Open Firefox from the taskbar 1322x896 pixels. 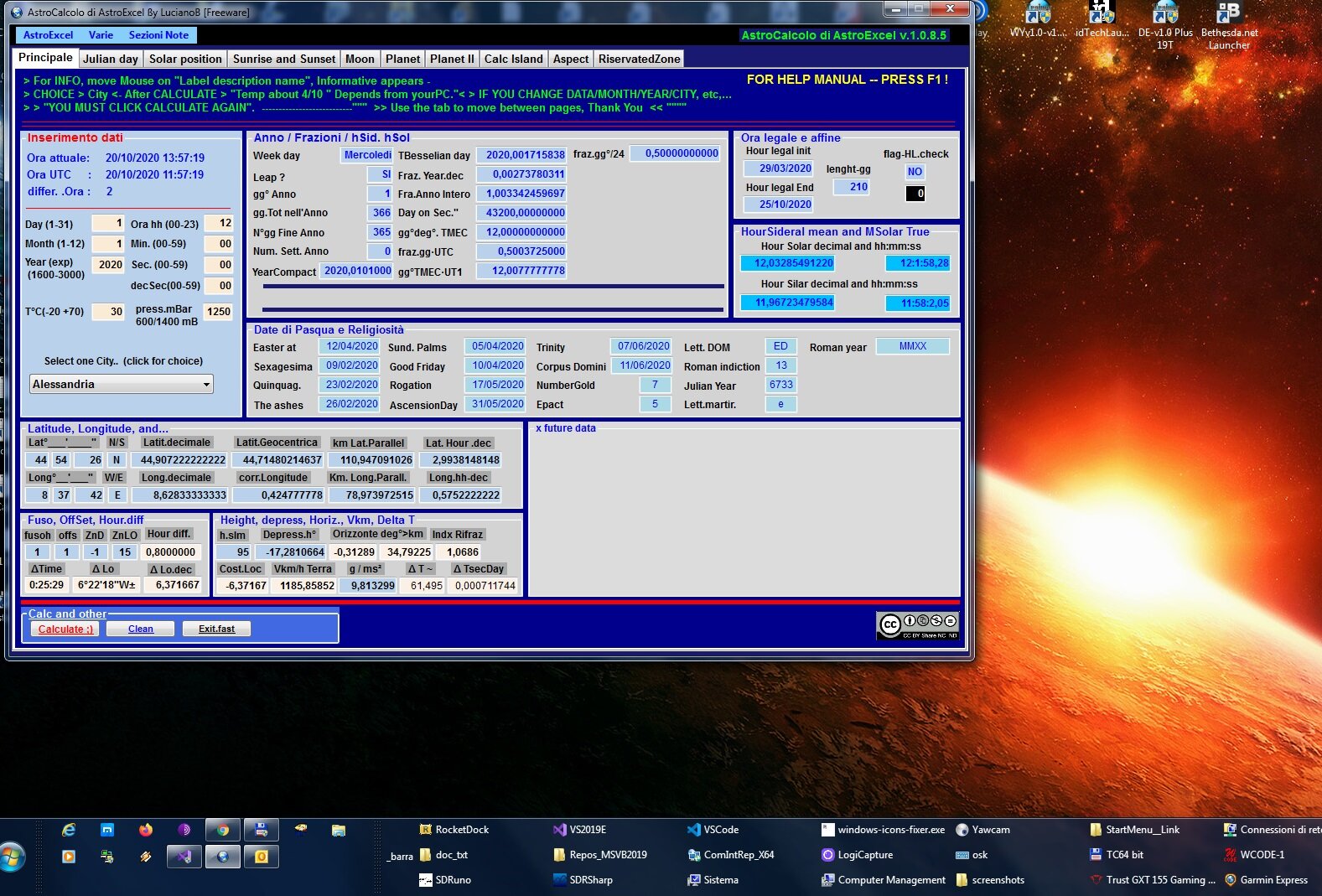coord(146,830)
